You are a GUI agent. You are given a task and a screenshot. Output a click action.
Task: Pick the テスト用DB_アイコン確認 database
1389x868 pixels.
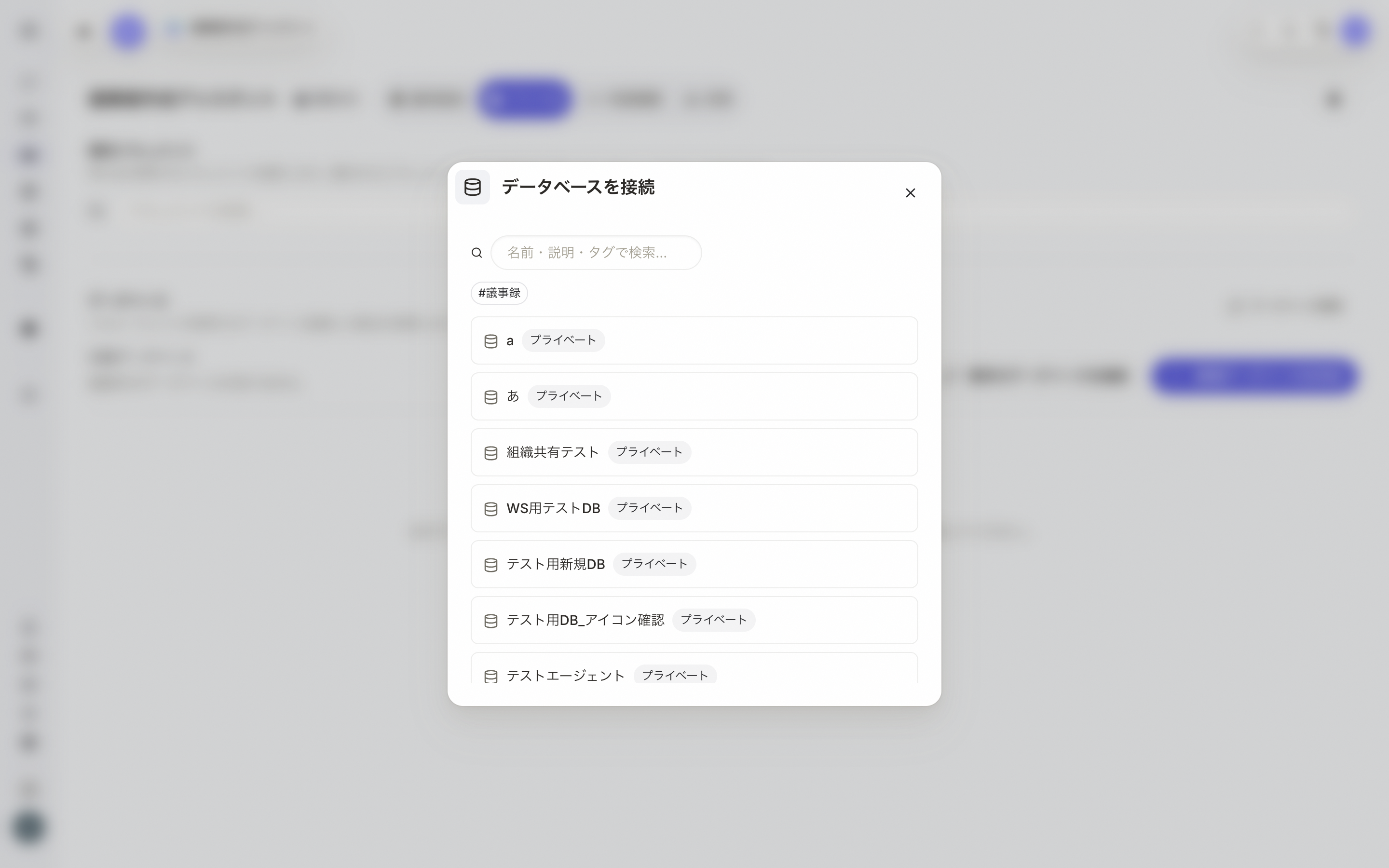point(694,620)
